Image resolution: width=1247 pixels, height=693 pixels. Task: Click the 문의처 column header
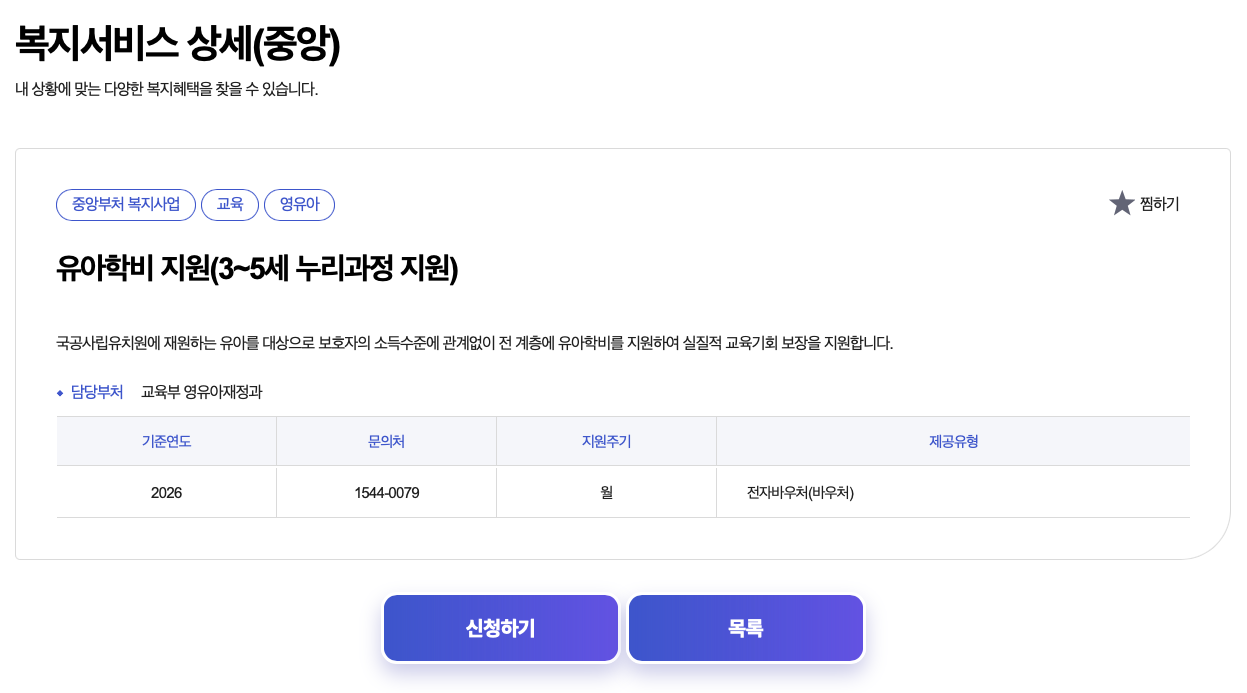pos(386,440)
